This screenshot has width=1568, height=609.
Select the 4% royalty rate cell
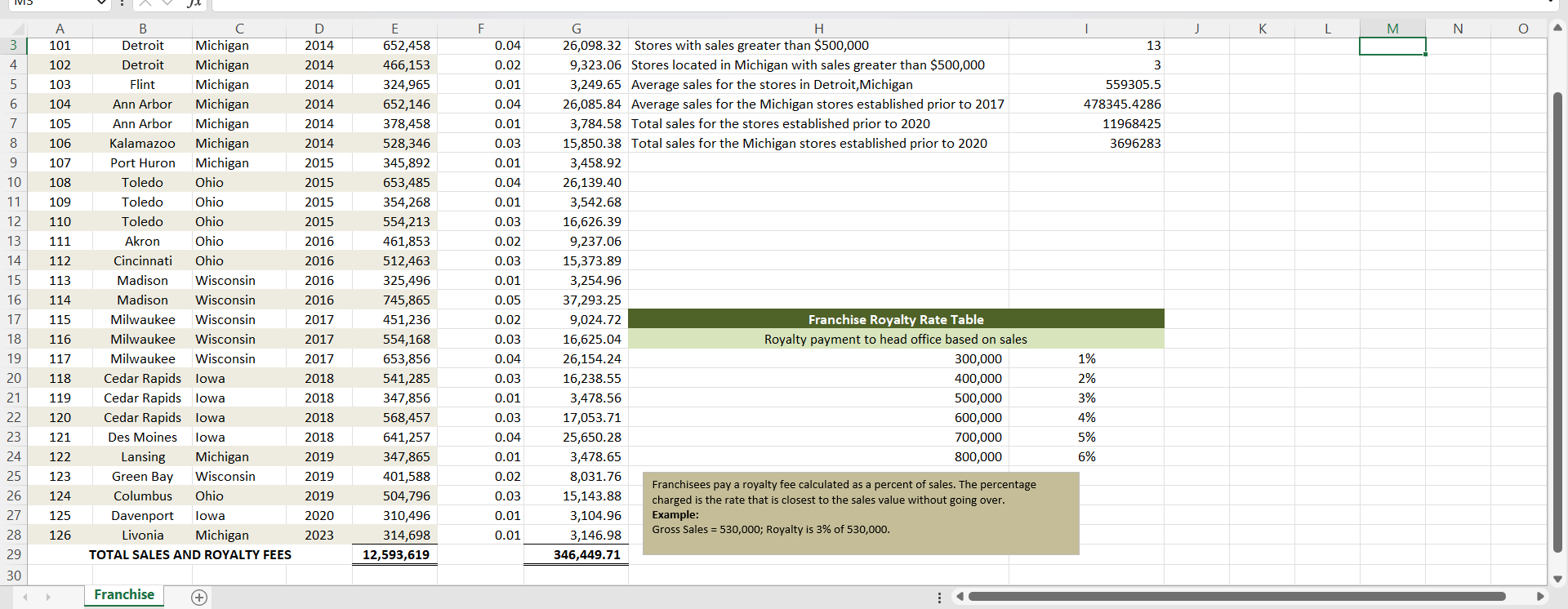(1086, 418)
